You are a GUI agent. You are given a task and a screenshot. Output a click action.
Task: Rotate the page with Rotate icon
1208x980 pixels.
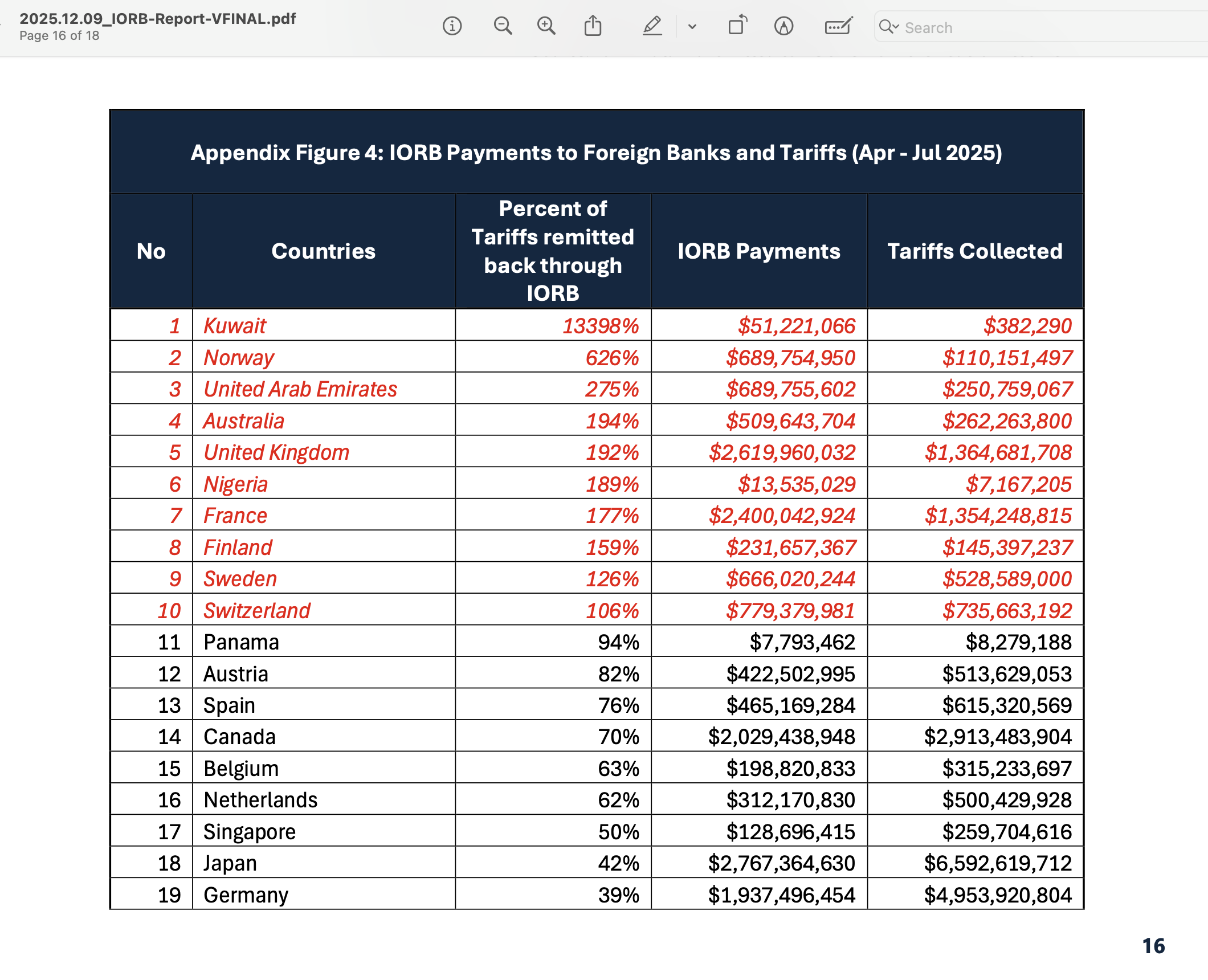(x=737, y=26)
